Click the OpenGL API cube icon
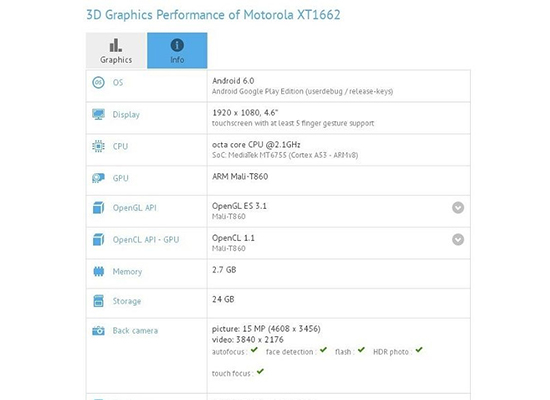Image resolution: width=550 pixels, height=400 pixels. (98, 208)
